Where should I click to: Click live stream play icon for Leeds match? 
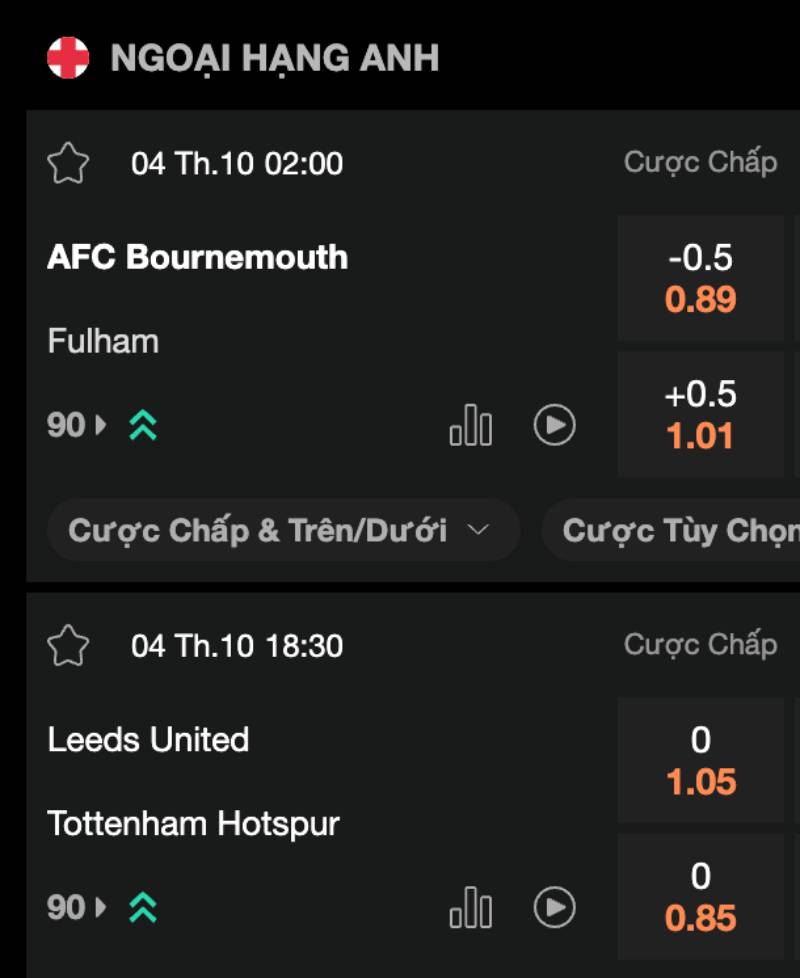553,907
